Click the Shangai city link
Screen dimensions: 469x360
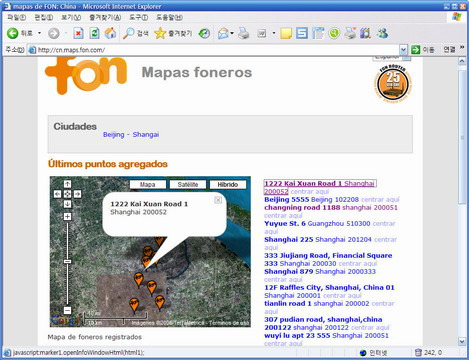pyautogui.click(x=146, y=135)
